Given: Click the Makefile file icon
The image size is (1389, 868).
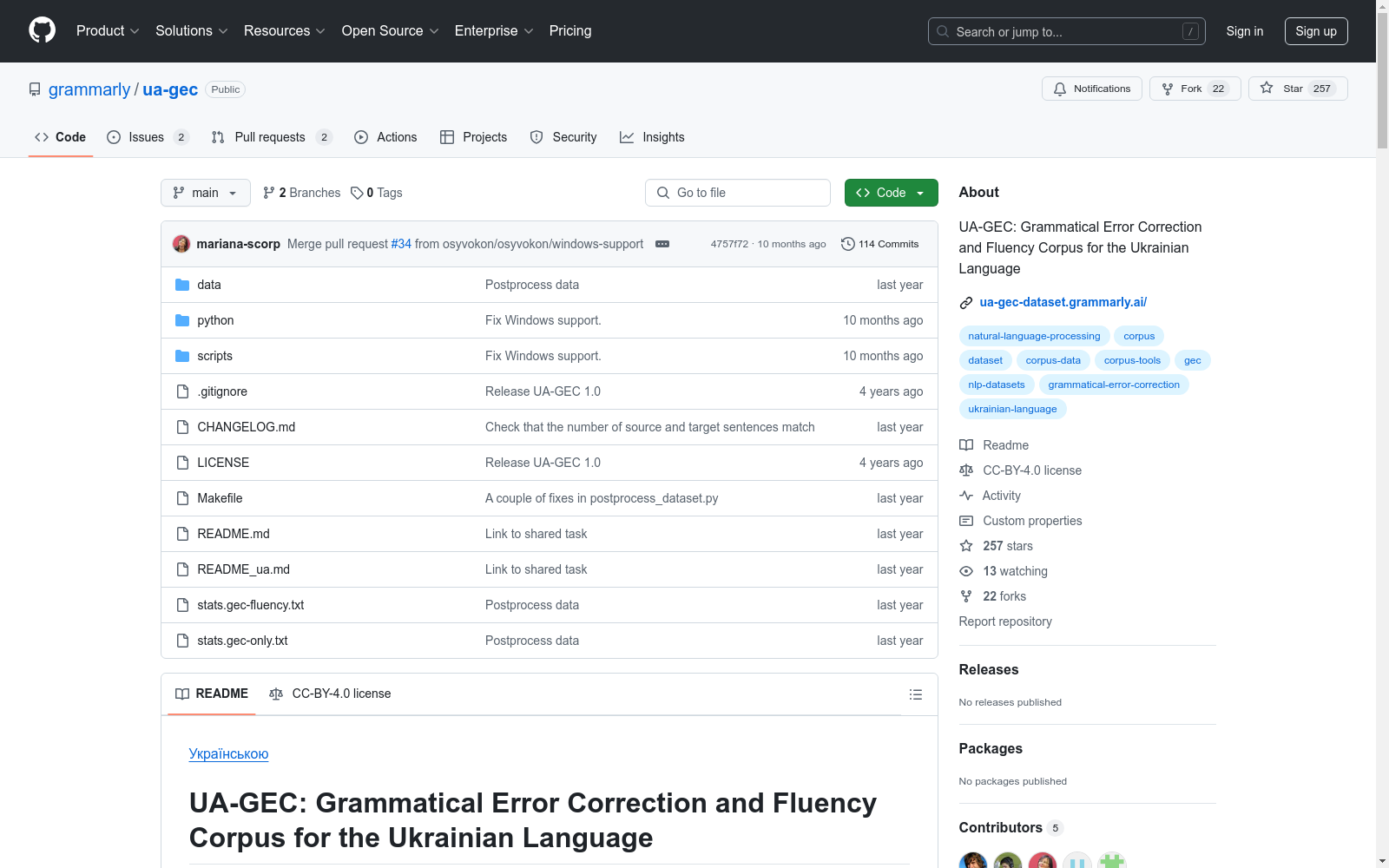Looking at the screenshot, I should pos(182,498).
